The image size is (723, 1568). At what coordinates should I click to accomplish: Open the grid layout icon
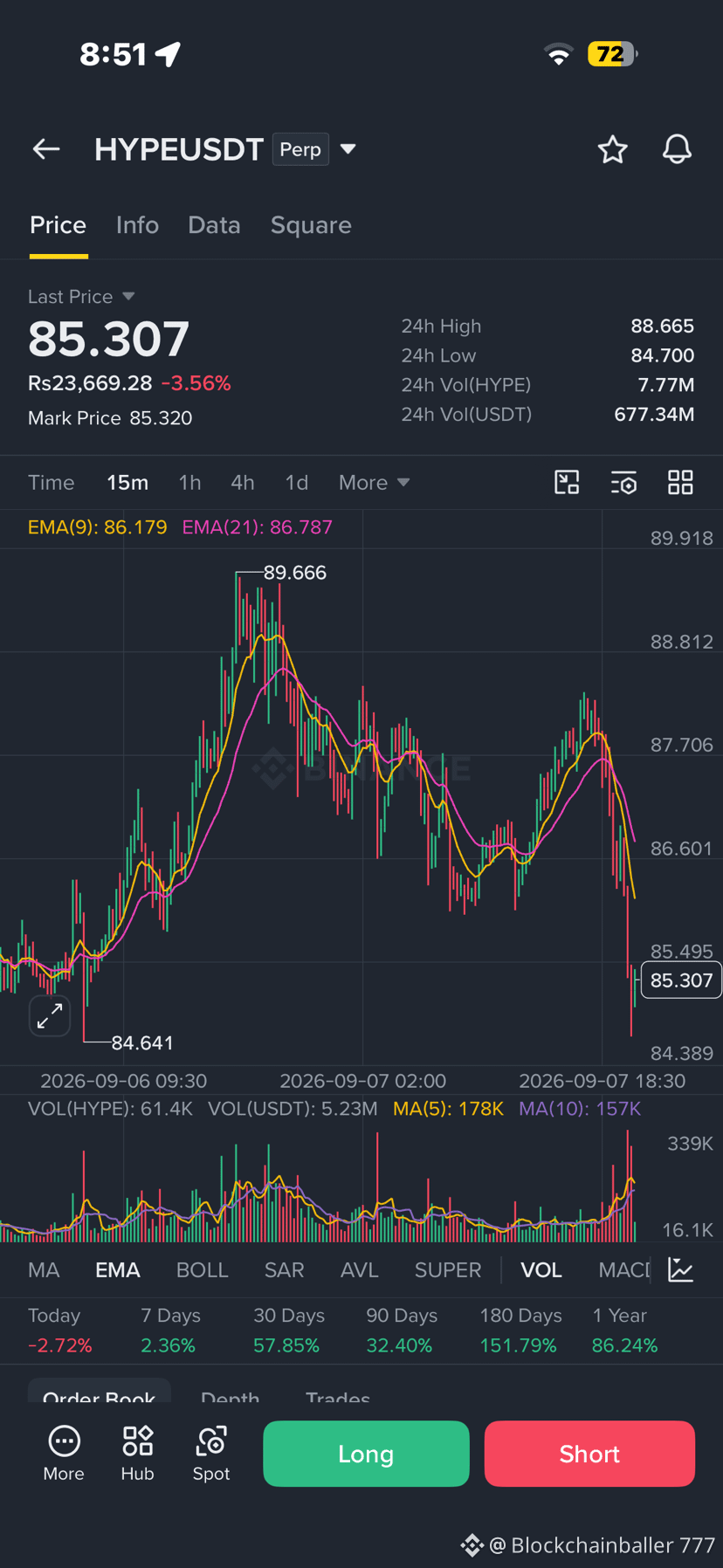click(x=680, y=482)
